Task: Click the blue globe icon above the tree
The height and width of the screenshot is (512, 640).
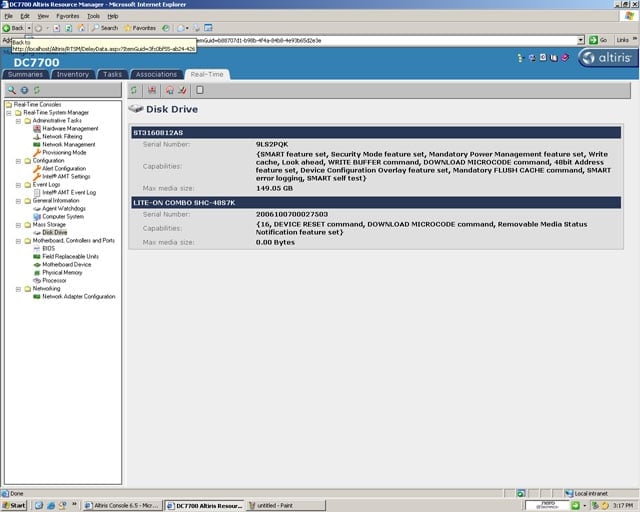Action: [24, 90]
